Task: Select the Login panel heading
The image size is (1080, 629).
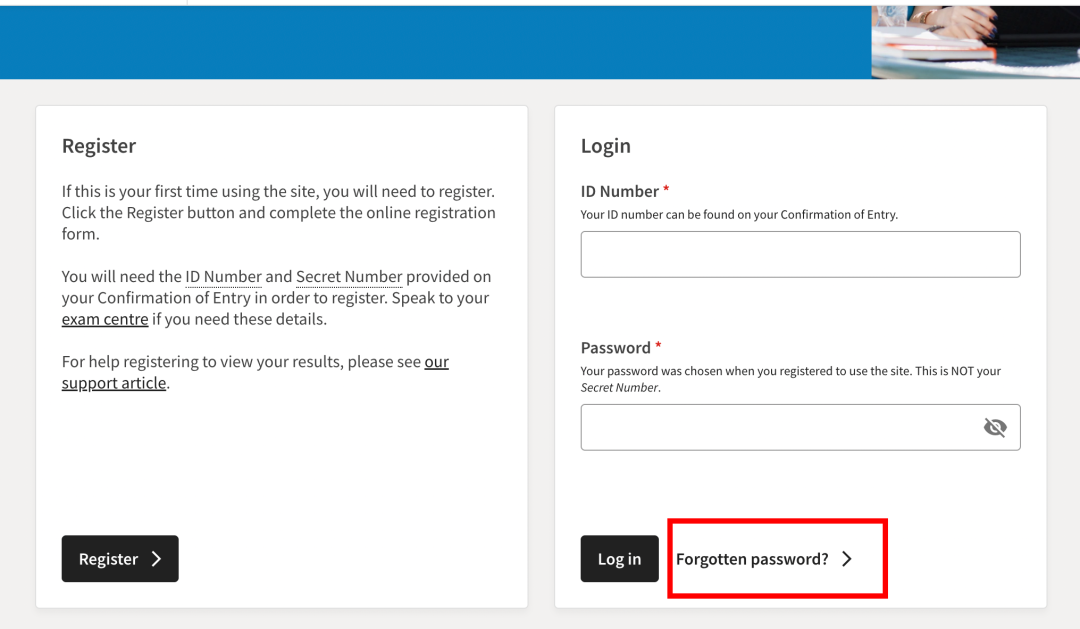Action: 605,146
